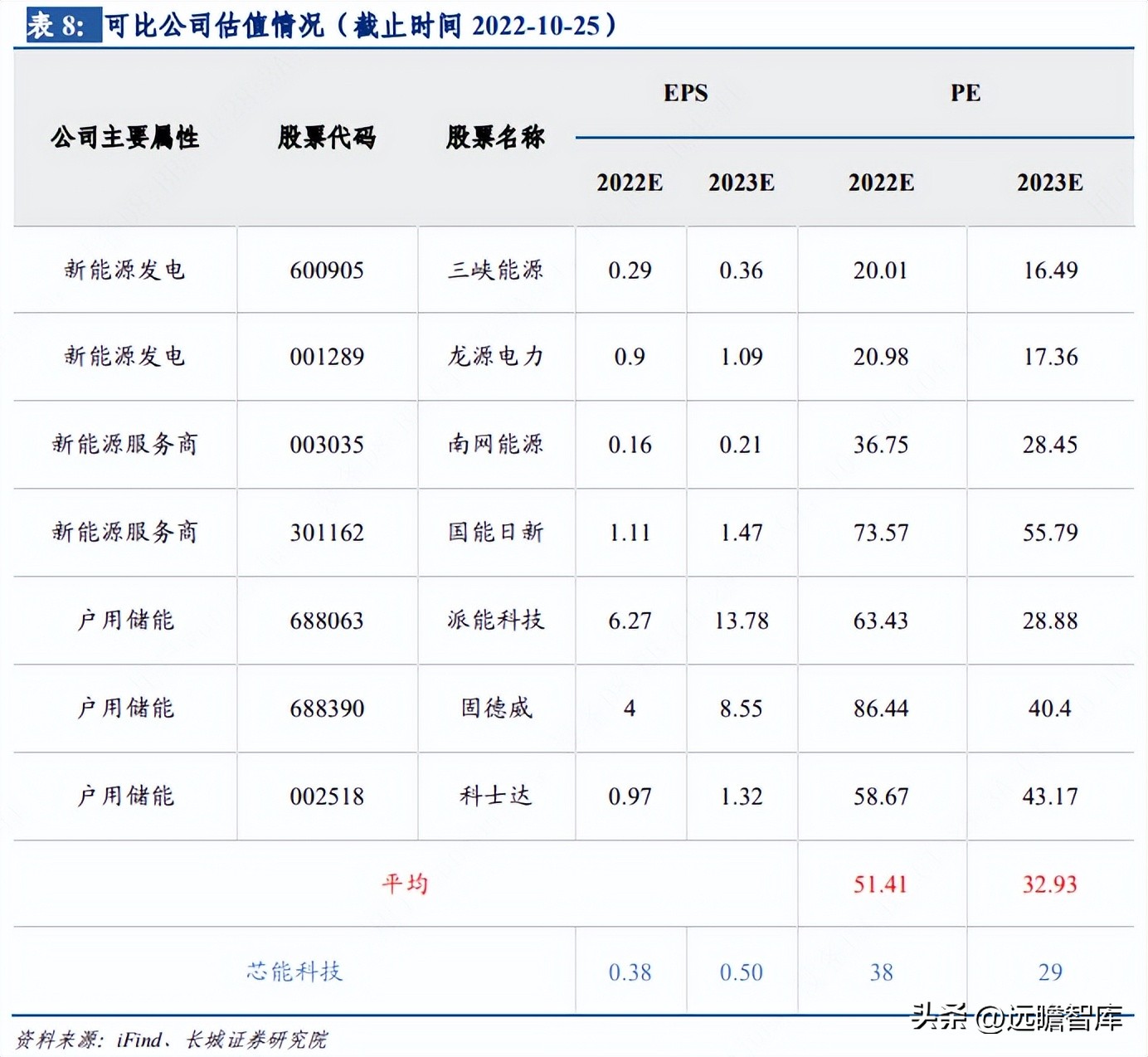Click stock code 003035
The image size is (1148, 1057).
(327, 445)
